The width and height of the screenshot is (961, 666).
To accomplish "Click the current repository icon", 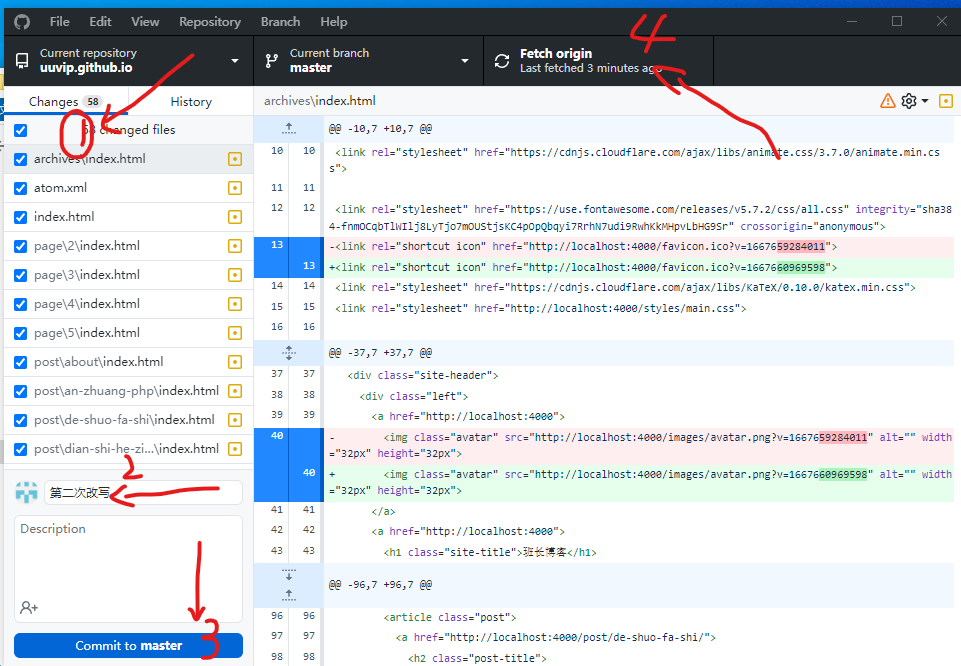I will pos(22,61).
